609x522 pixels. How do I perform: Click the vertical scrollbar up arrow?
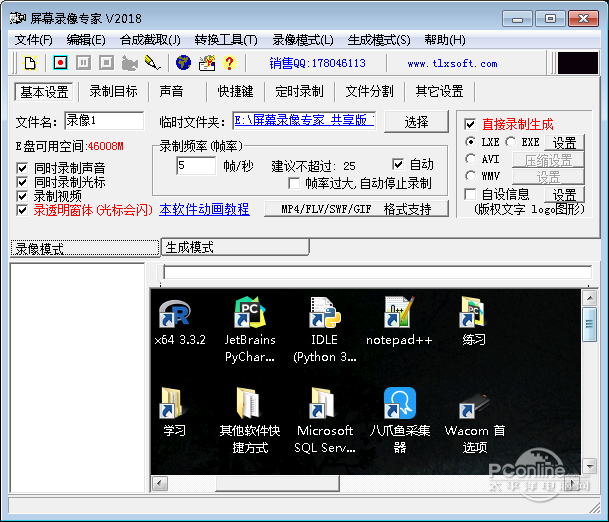(x=590, y=298)
